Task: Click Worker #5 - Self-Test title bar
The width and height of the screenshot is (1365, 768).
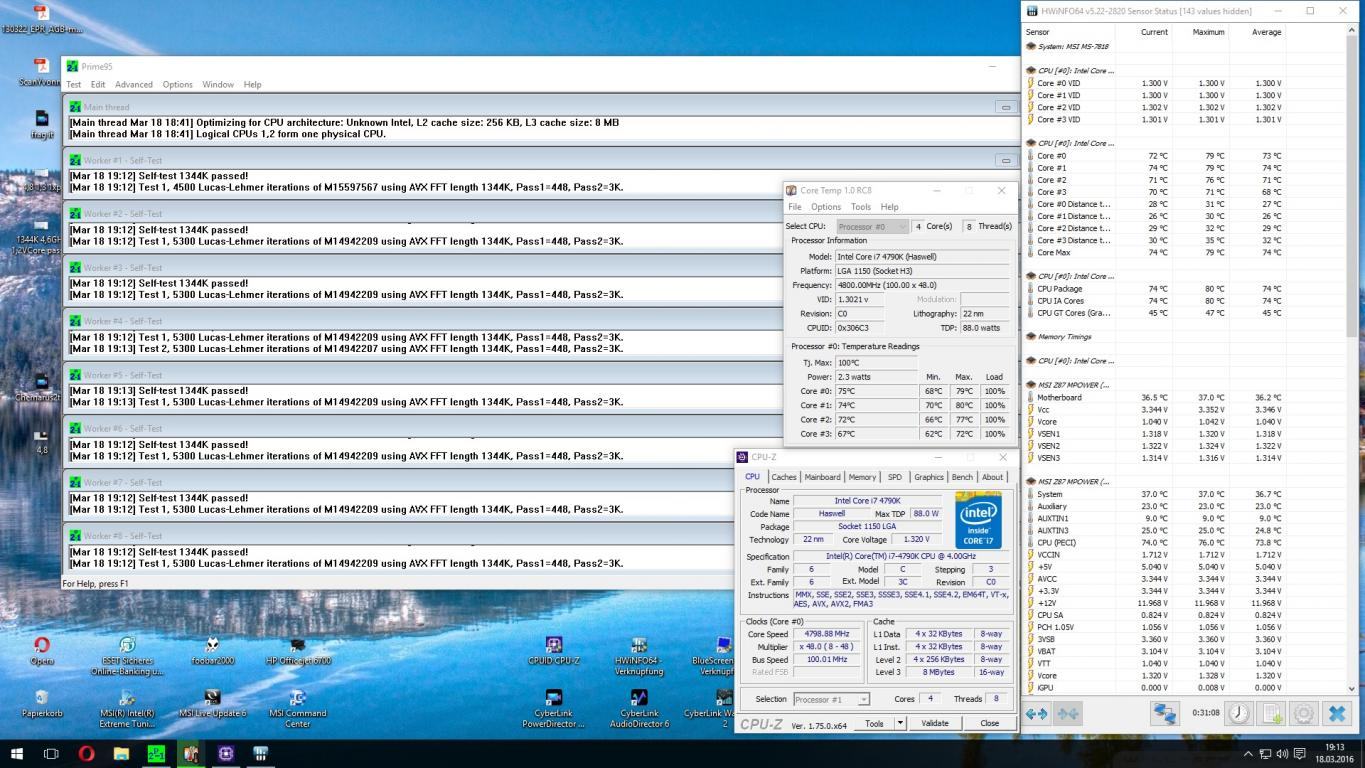Action: (542, 374)
